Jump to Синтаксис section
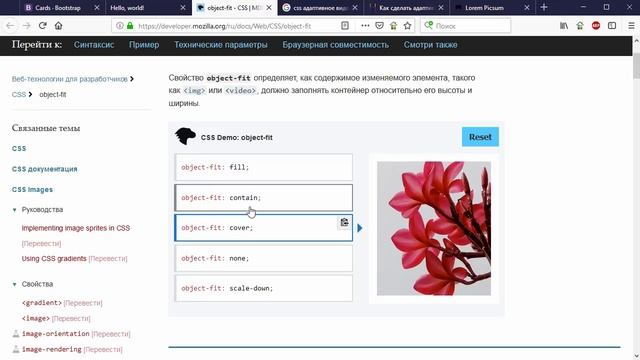 click(x=94, y=45)
